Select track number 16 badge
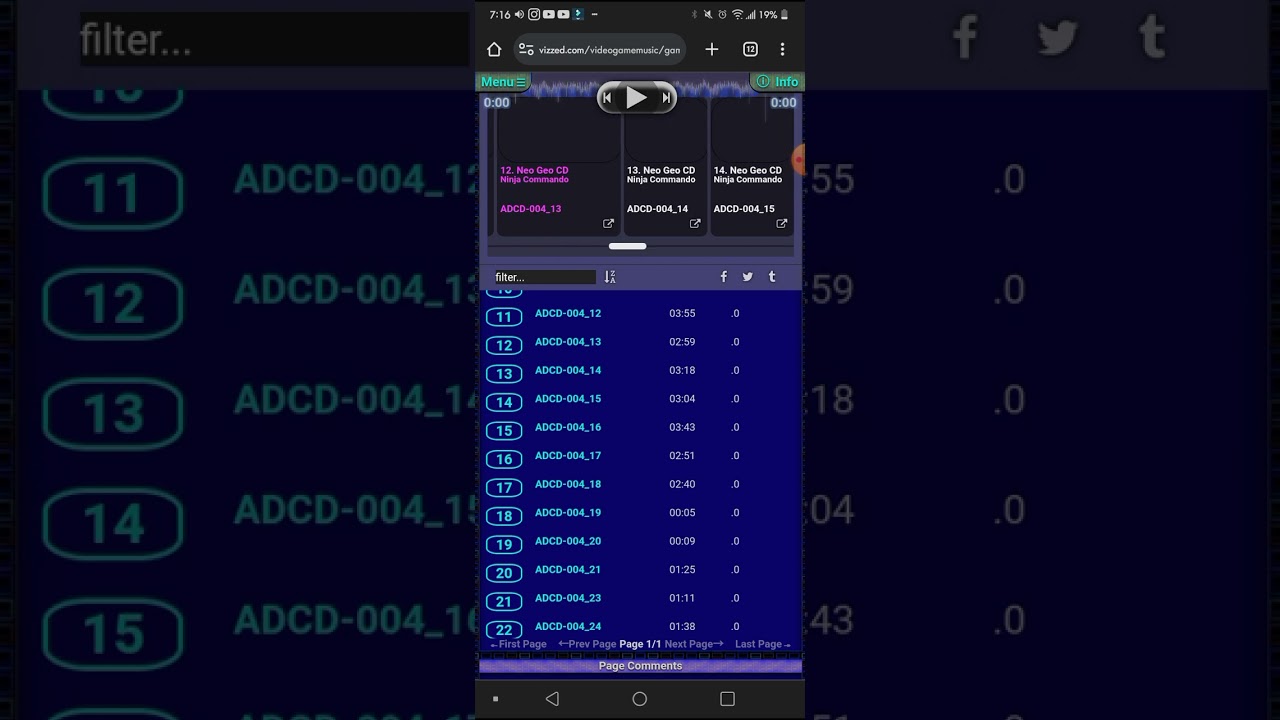The width and height of the screenshot is (1280, 720). pyautogui.click(x=504, y=459)
